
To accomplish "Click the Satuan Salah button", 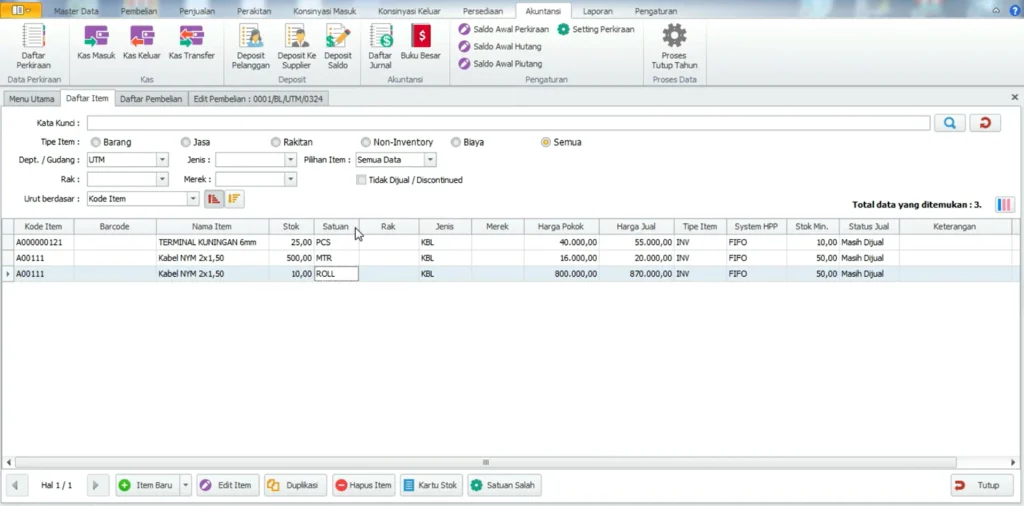I will click(505, 485).
